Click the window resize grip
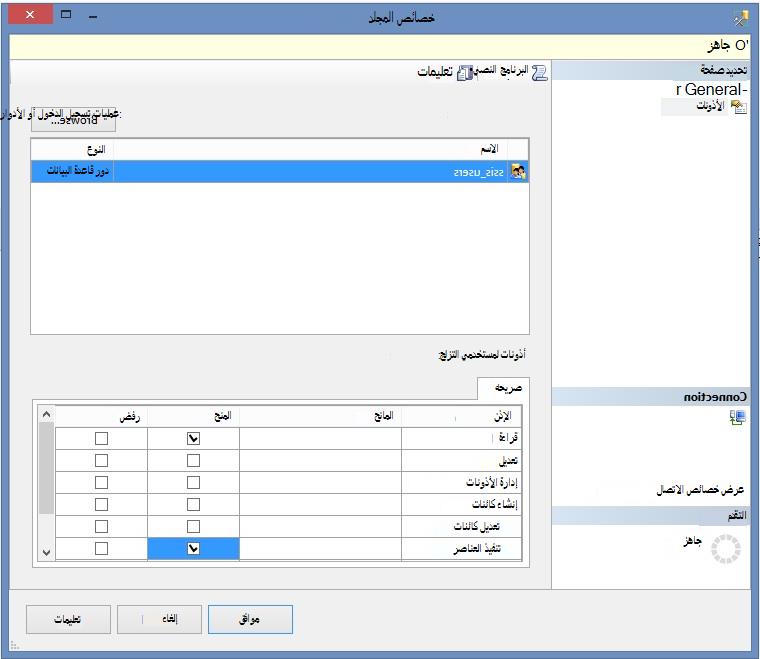Screen dimensions: 760x659 (x=15, y=646)
